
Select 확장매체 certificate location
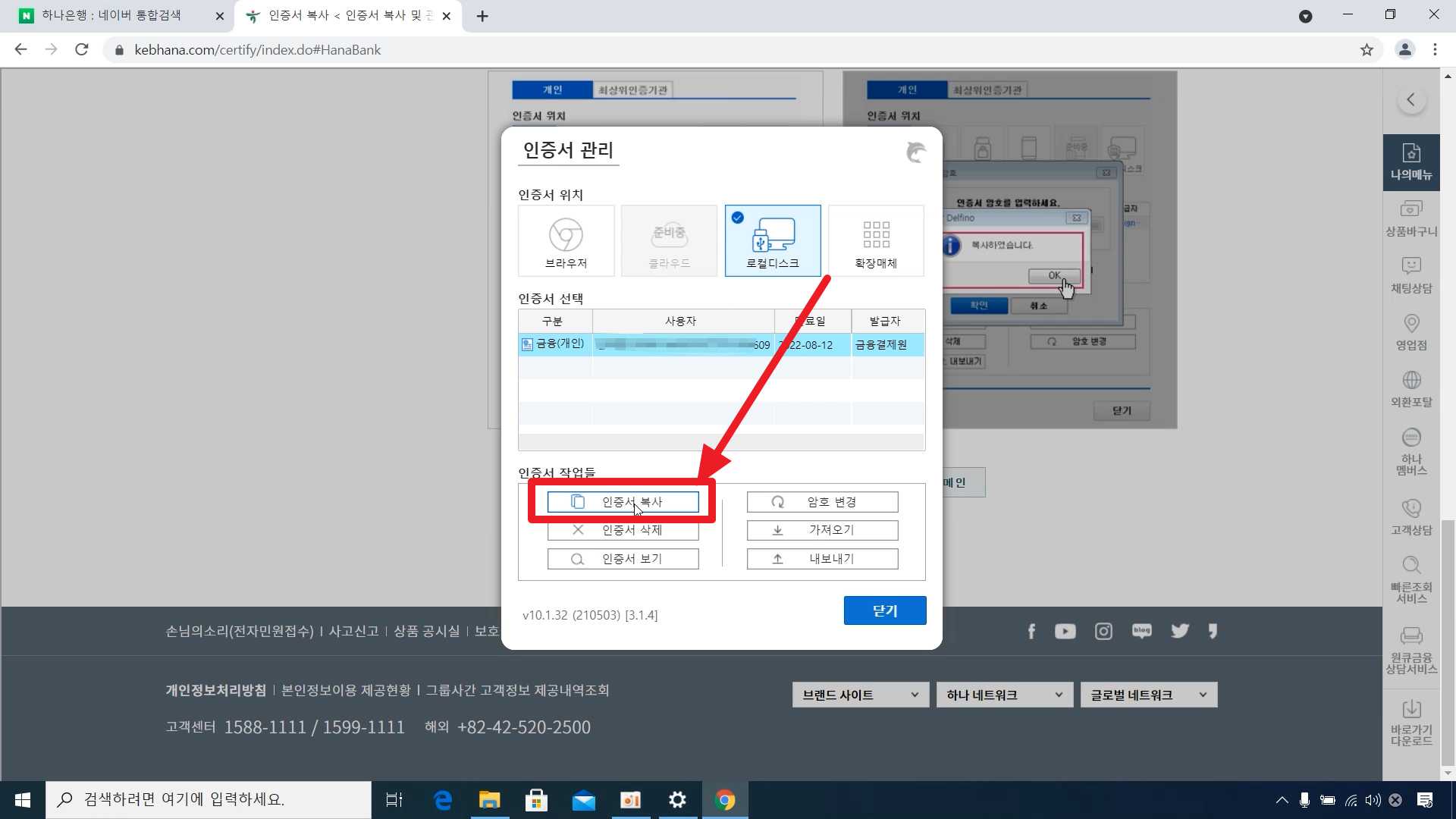pyautogui.click(x=876, y=240)
